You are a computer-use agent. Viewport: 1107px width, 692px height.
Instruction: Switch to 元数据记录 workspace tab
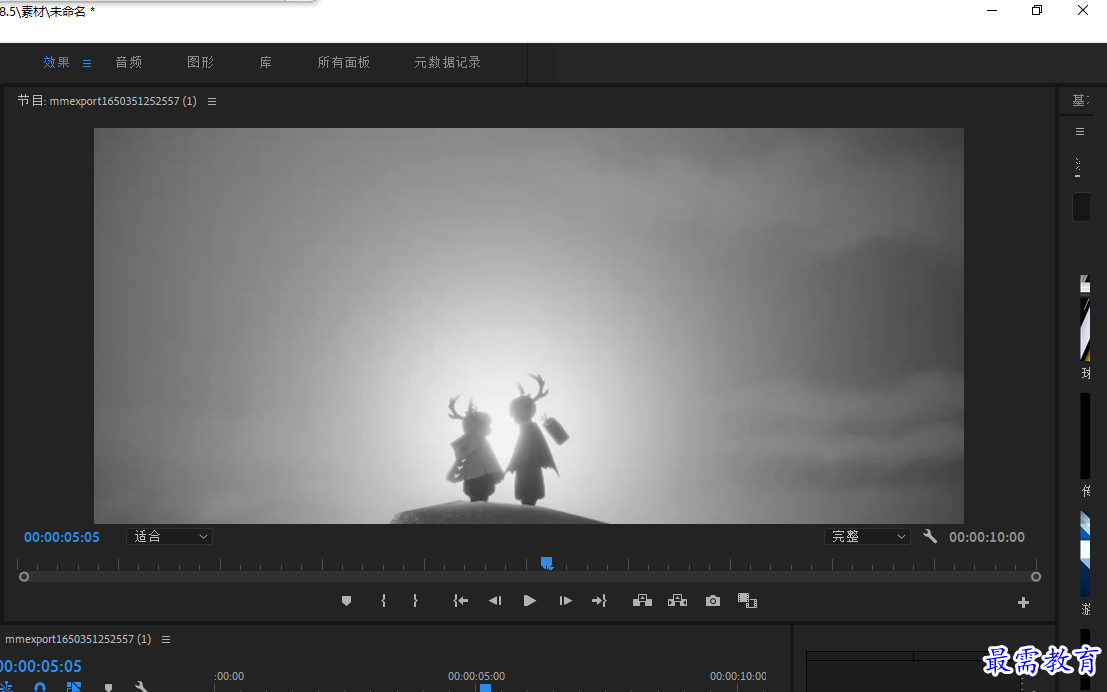click(x=448, y=62)
